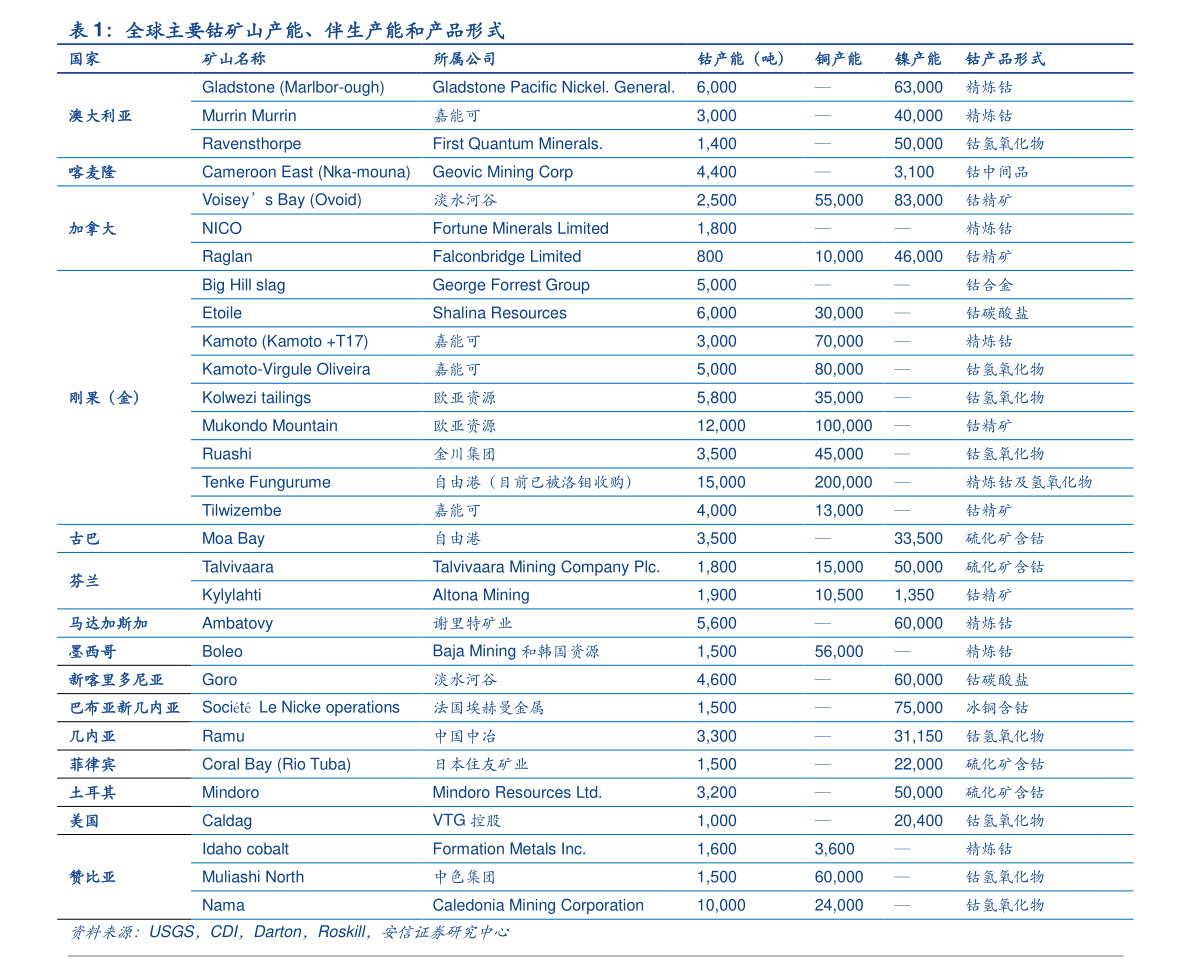Select the country cell "马达加斯加"
Screen dimensions: 1191x960
click(108, 624)
